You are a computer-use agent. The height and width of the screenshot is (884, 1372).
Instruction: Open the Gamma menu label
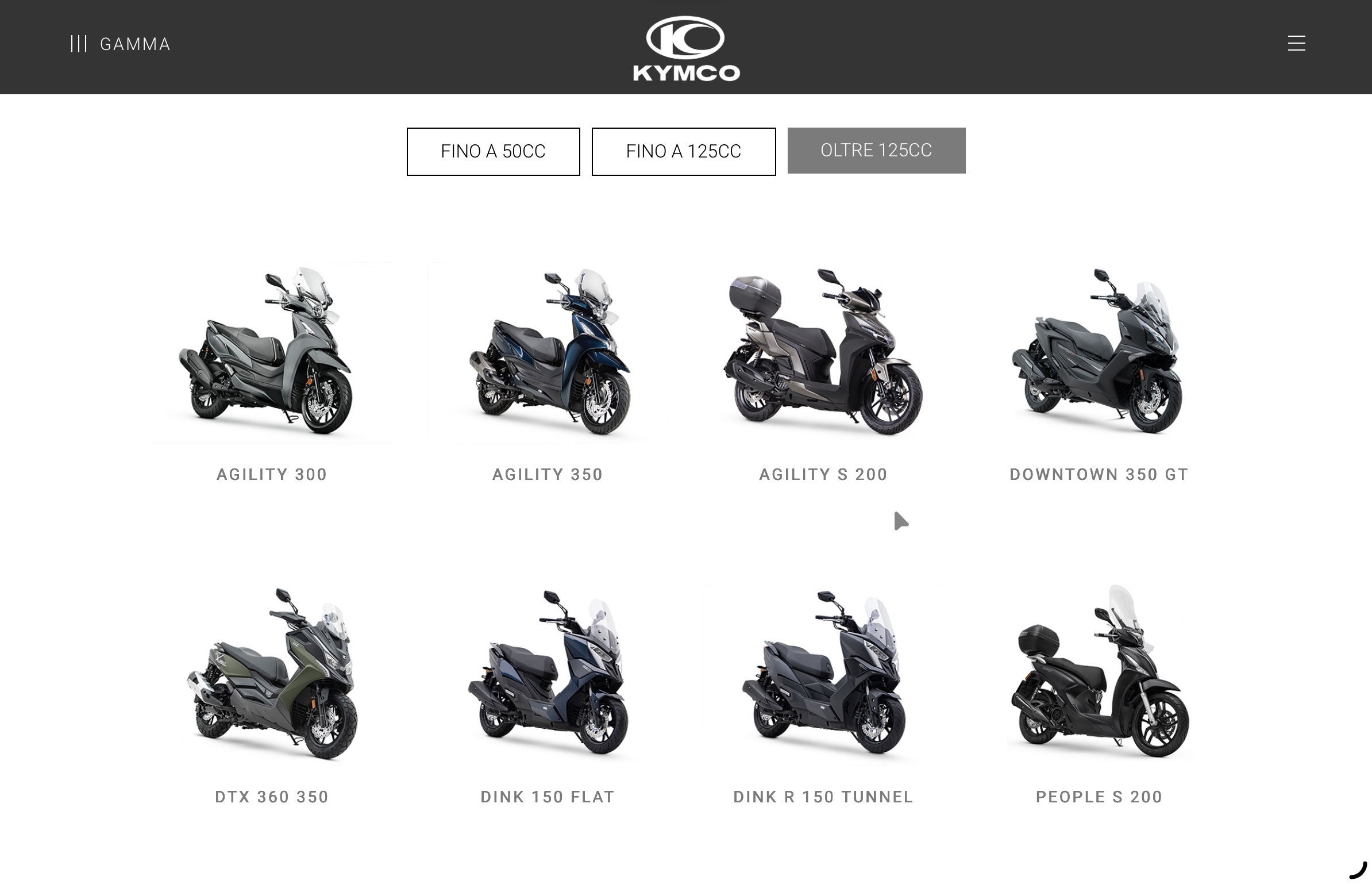135,44
